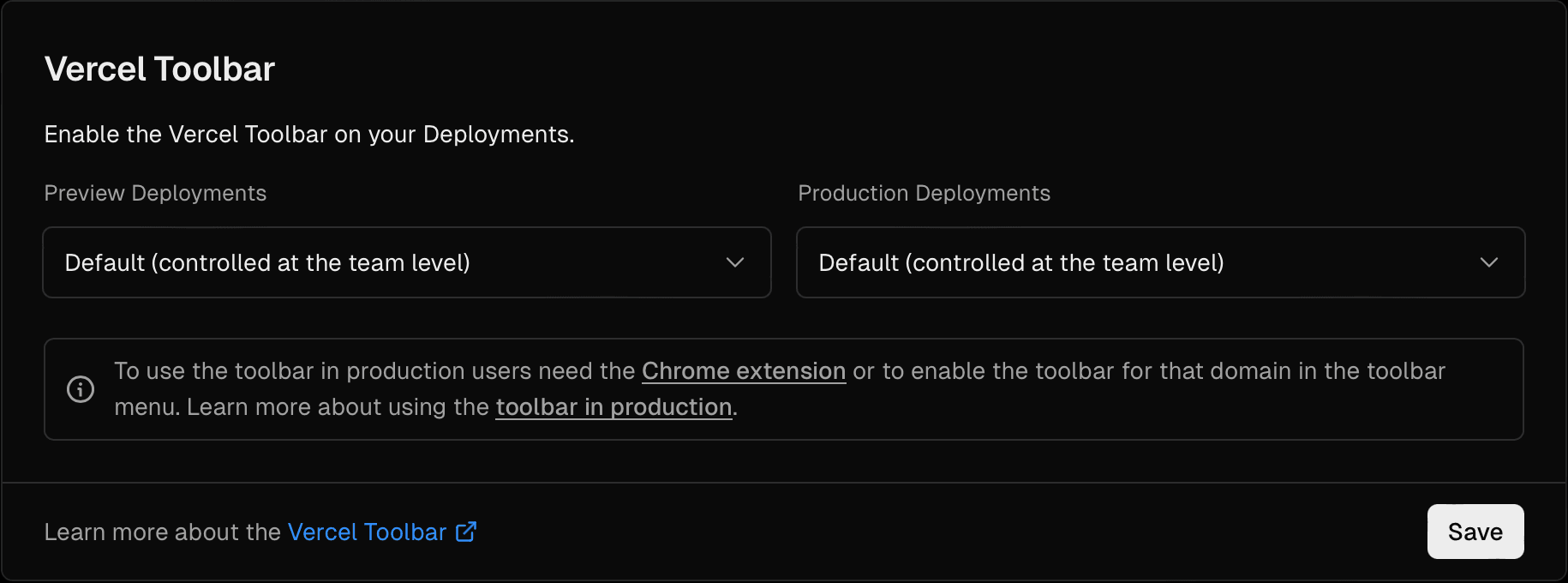Select the Preview Deployments label
This screenshot has height=583, width=1568.
(x=155, y=193)
